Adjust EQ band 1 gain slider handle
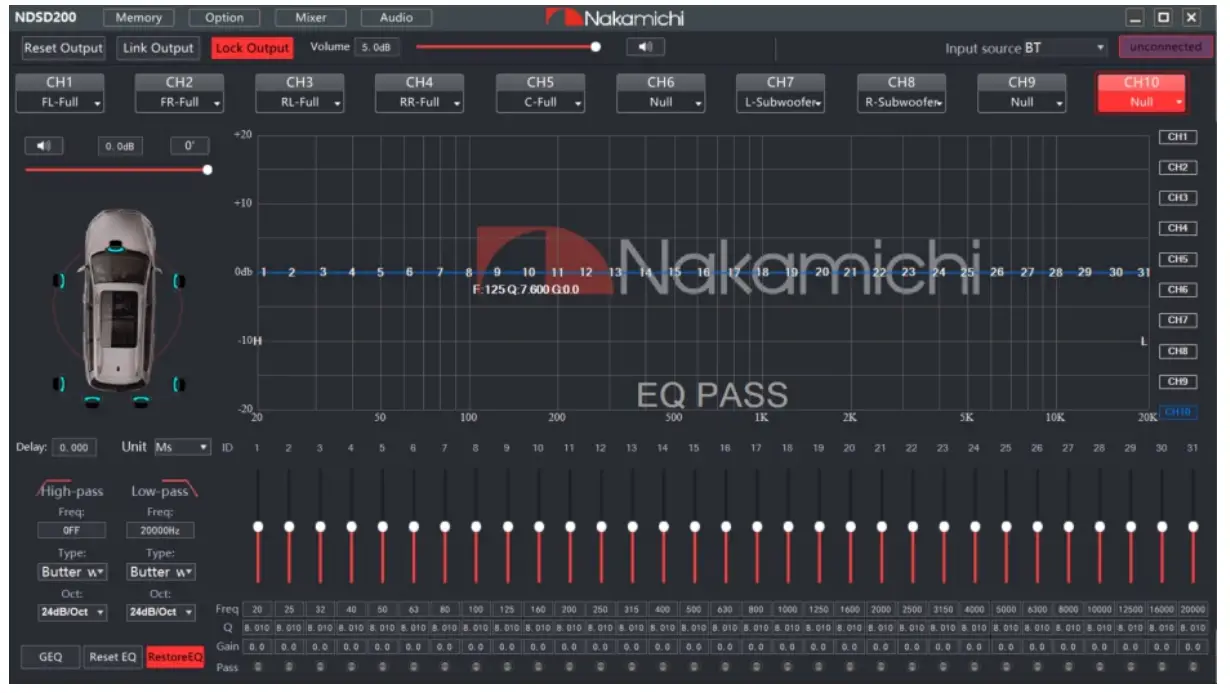This screenshot has width=1230, height=693. coord(258,526)
